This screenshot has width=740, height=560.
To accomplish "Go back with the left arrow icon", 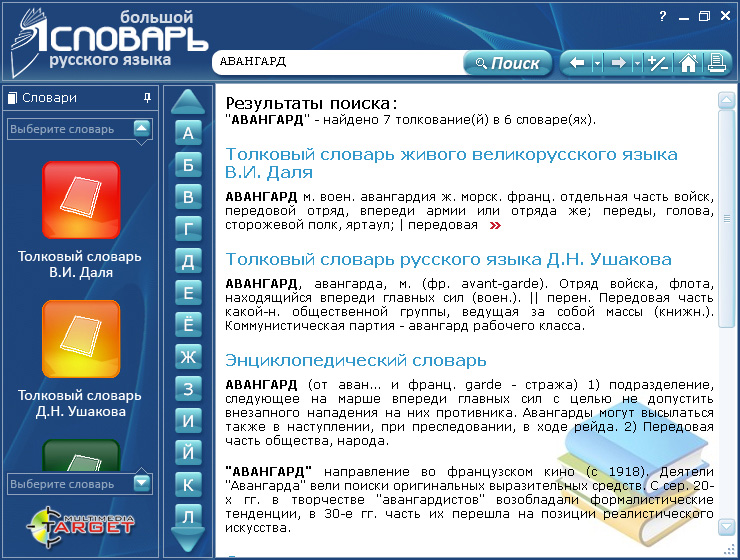I will tap(577, 63).
